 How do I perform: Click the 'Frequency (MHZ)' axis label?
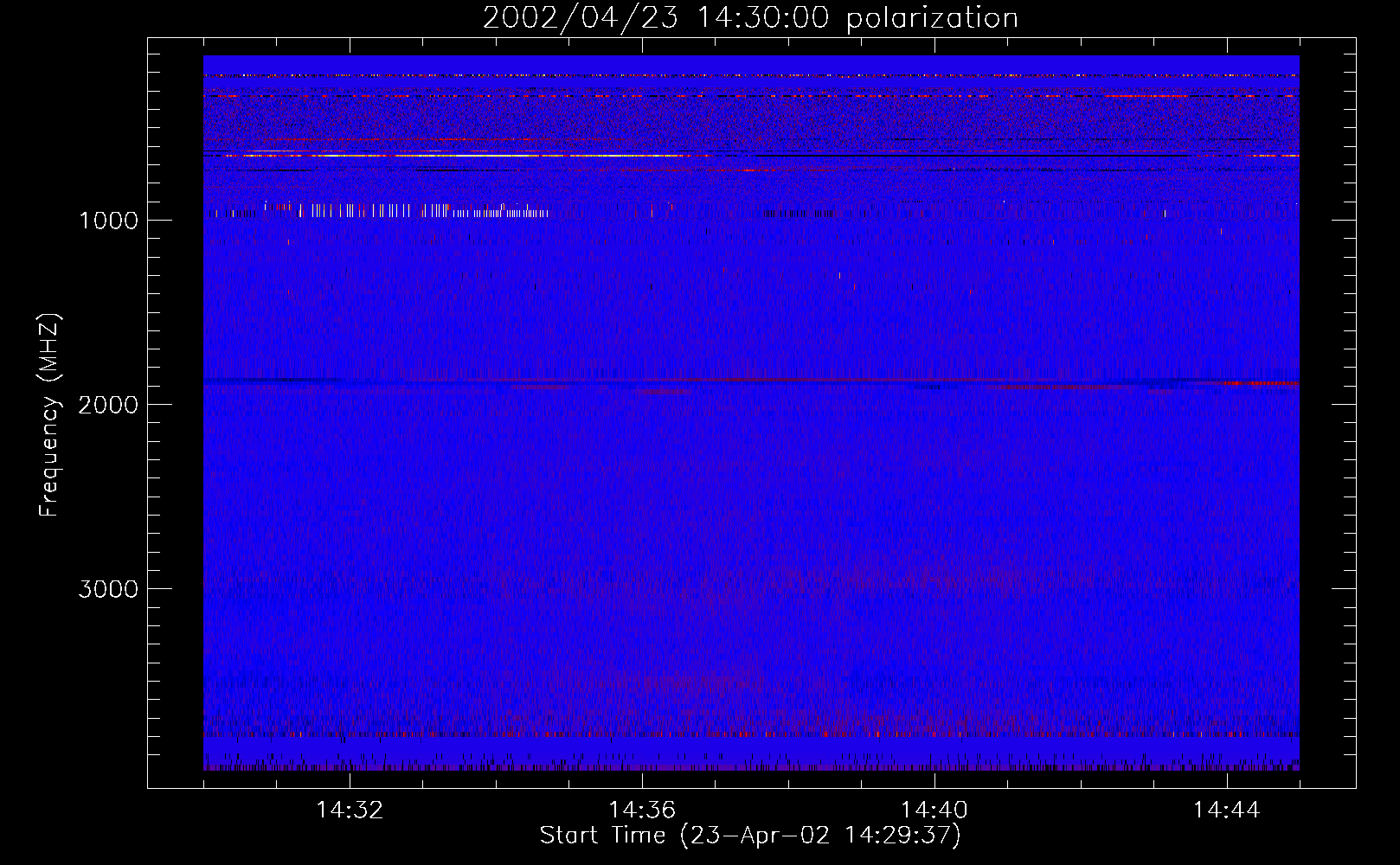coord(49,415)
